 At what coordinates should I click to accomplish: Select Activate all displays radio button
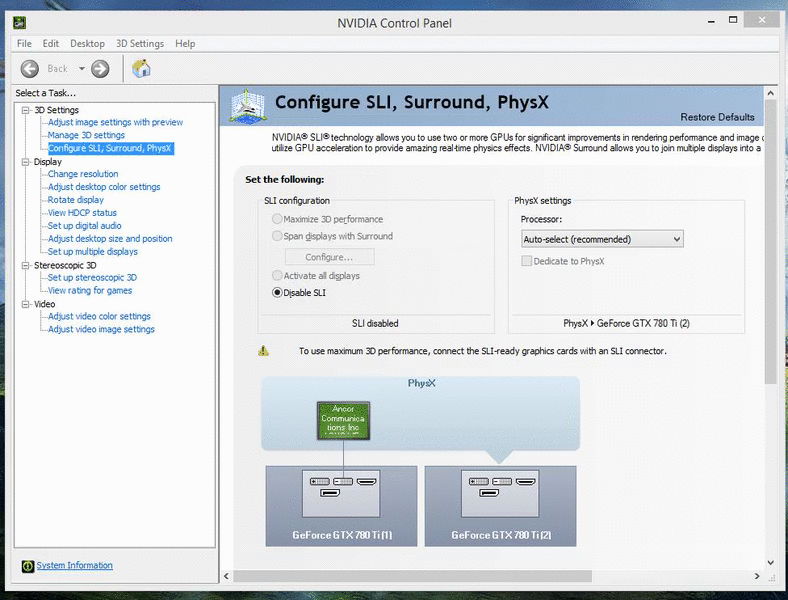(x=277, y=275)
